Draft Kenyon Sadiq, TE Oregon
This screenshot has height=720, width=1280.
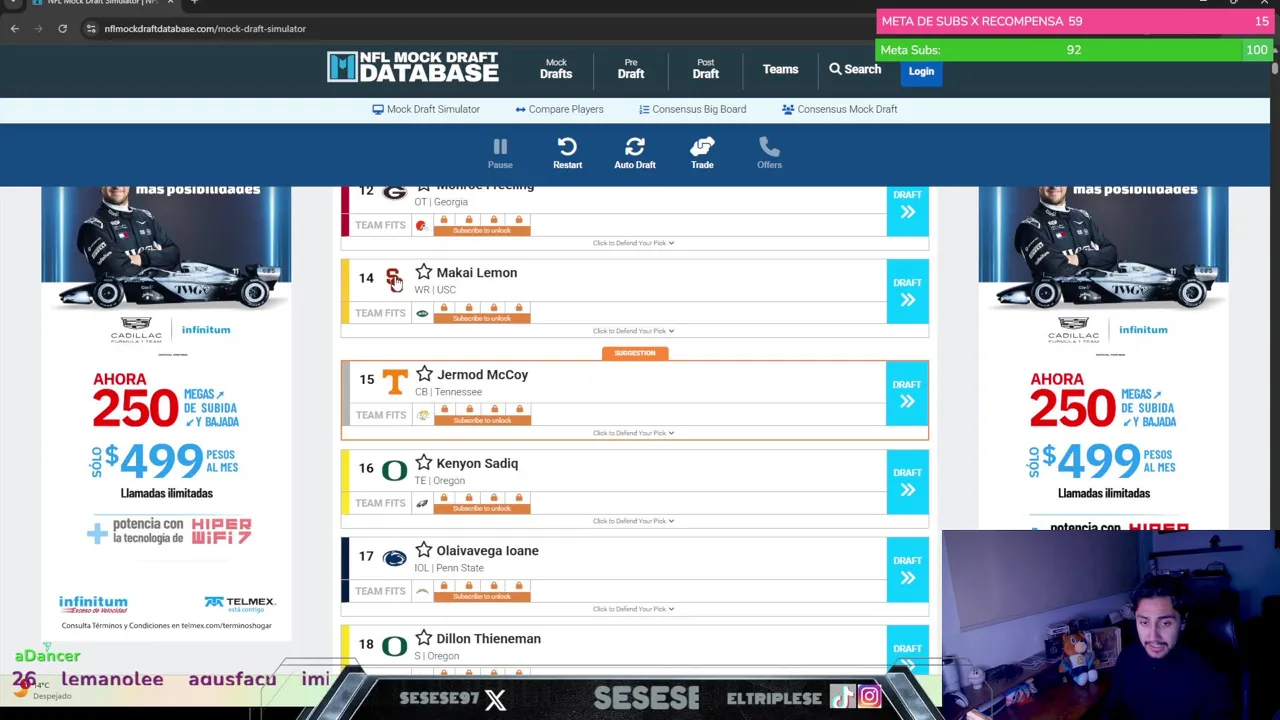tap(907, 481)
